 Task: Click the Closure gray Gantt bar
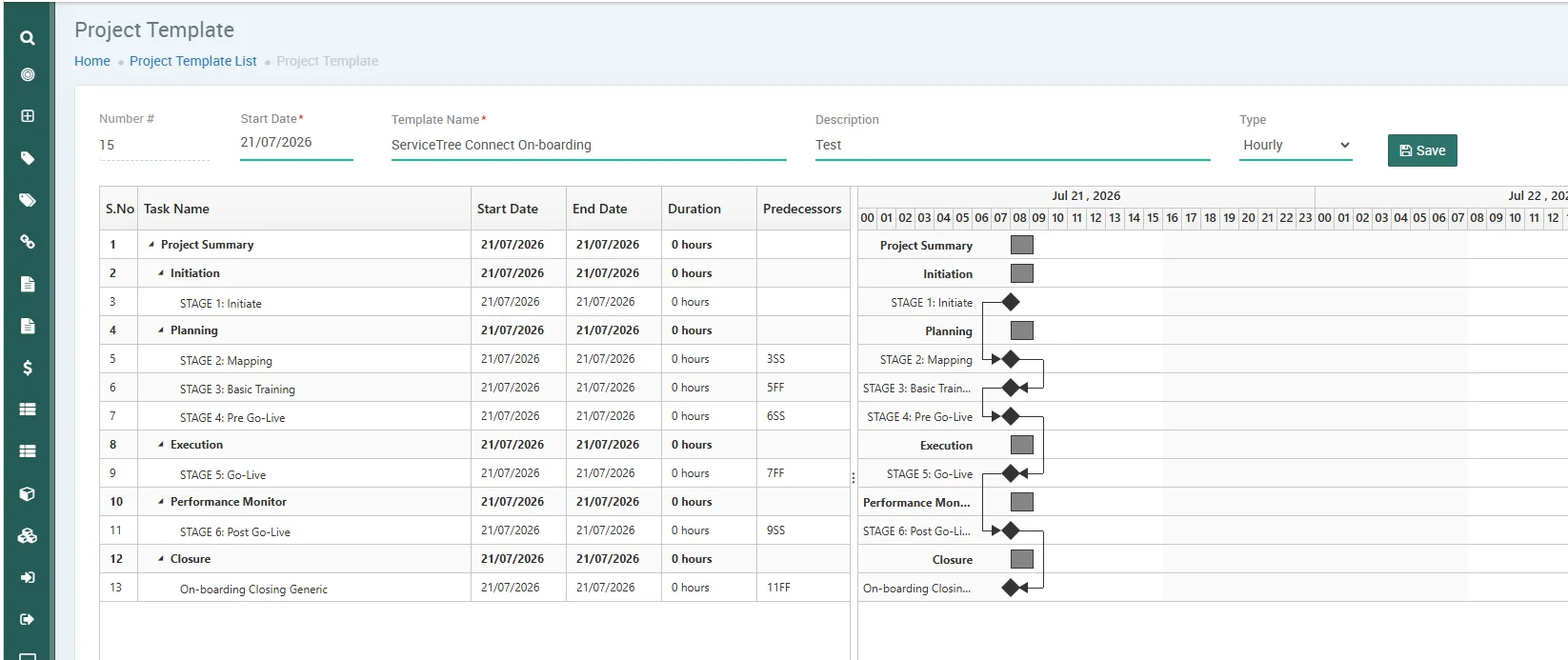[1022, 559]
